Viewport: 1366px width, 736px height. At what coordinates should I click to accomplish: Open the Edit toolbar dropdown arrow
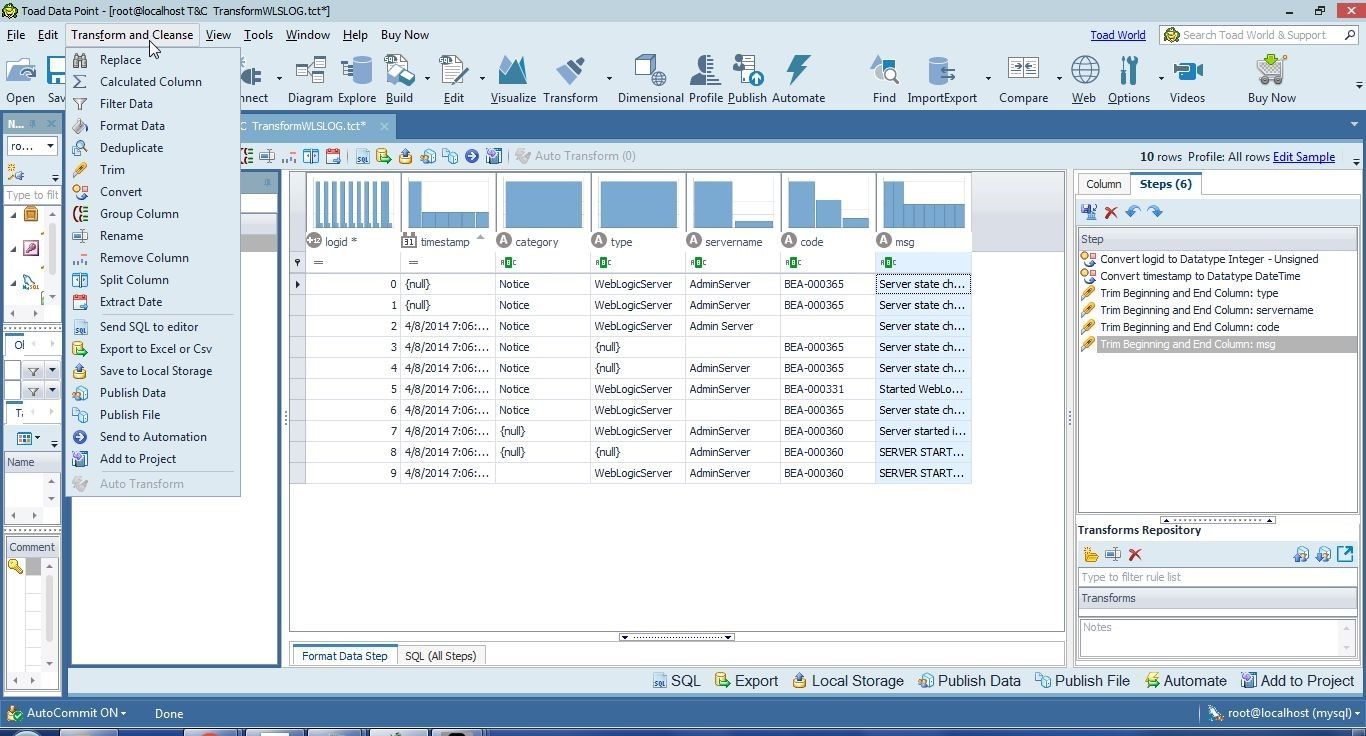[482, 78]
